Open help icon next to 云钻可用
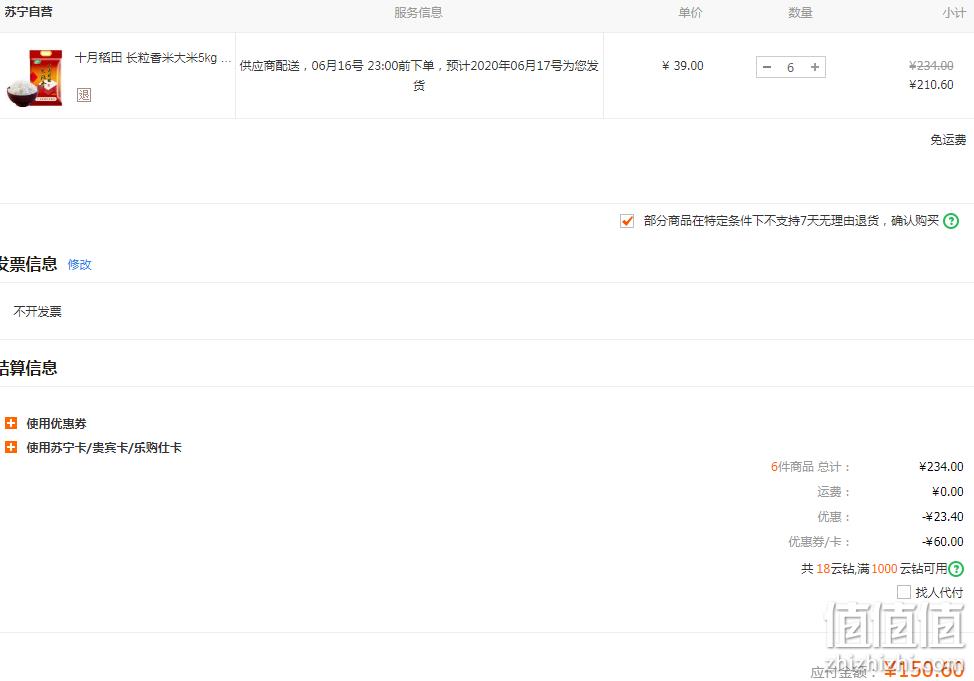The height and width of the screenshot is (681, 974). coord(956,569)
